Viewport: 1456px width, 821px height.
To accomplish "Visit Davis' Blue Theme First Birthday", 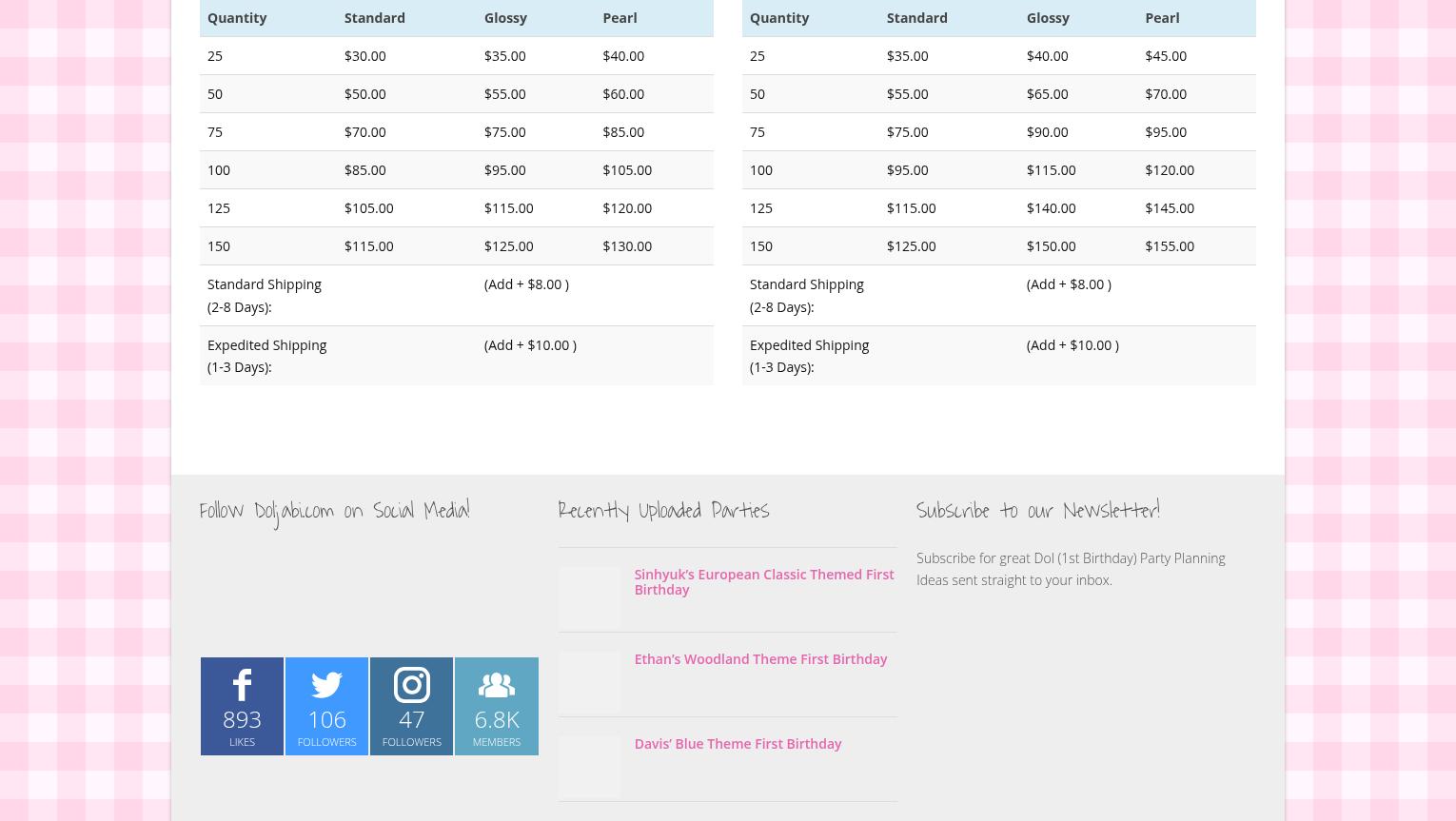I will point(737,743).
